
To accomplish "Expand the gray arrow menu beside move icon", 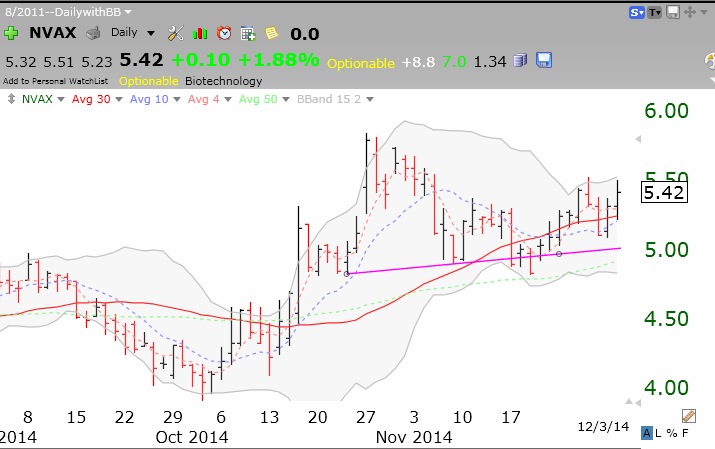I will pyautogui.click(x=704, y=12).
